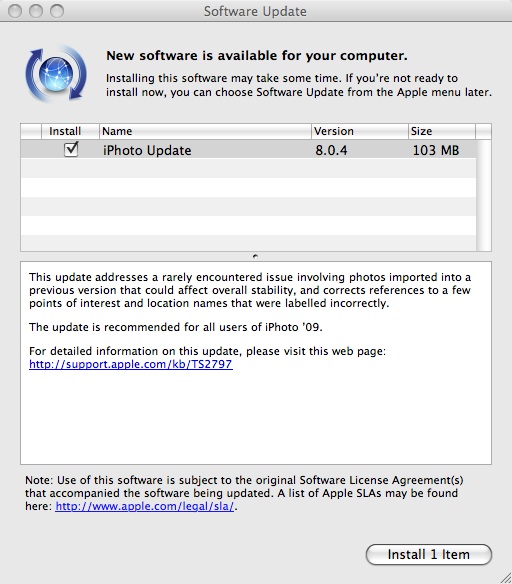Click the split-pane divider handle dot

[255, 256]
